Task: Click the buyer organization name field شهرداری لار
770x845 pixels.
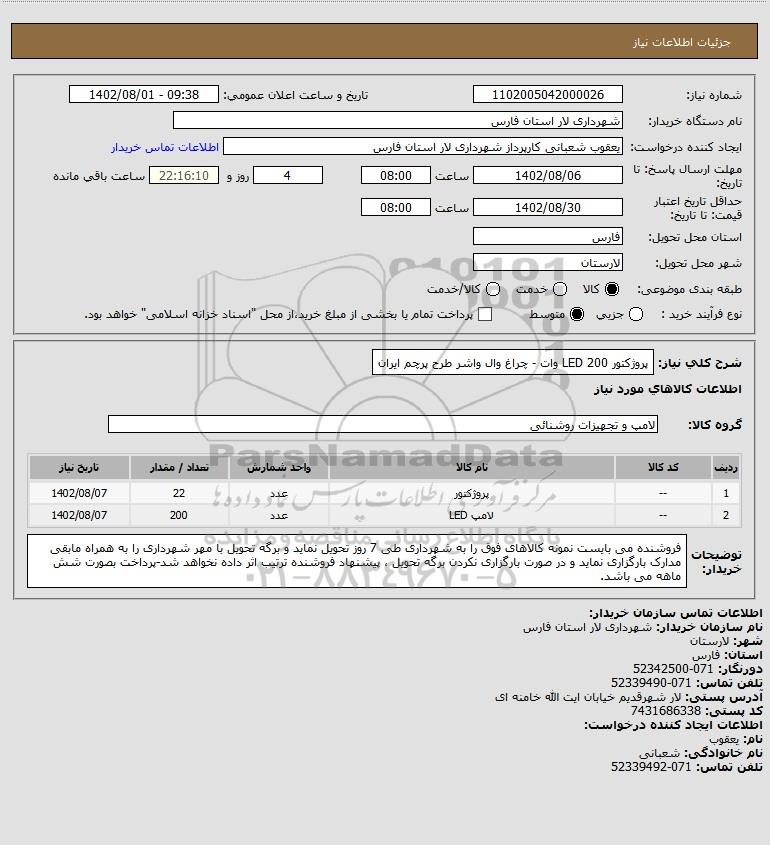Action: point(398,121)
